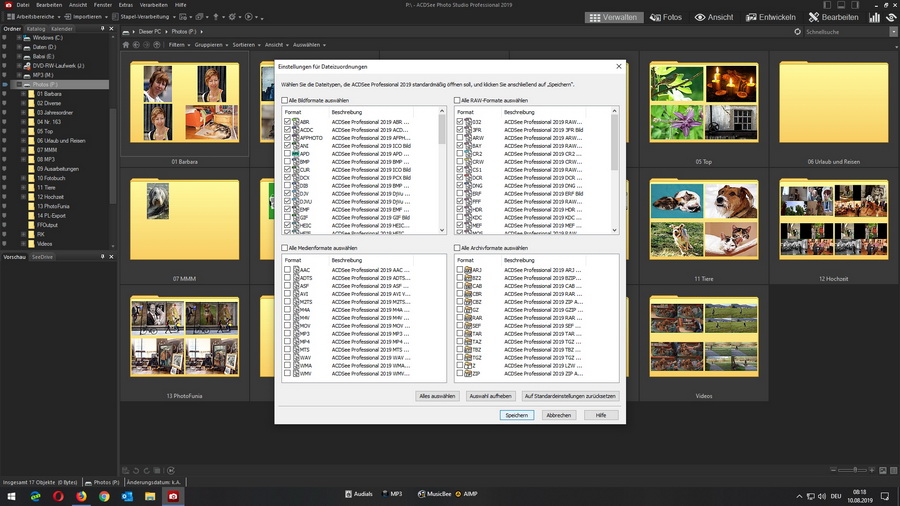
Task: Open Opera browser from the taskbar
Action: point(59,495)
